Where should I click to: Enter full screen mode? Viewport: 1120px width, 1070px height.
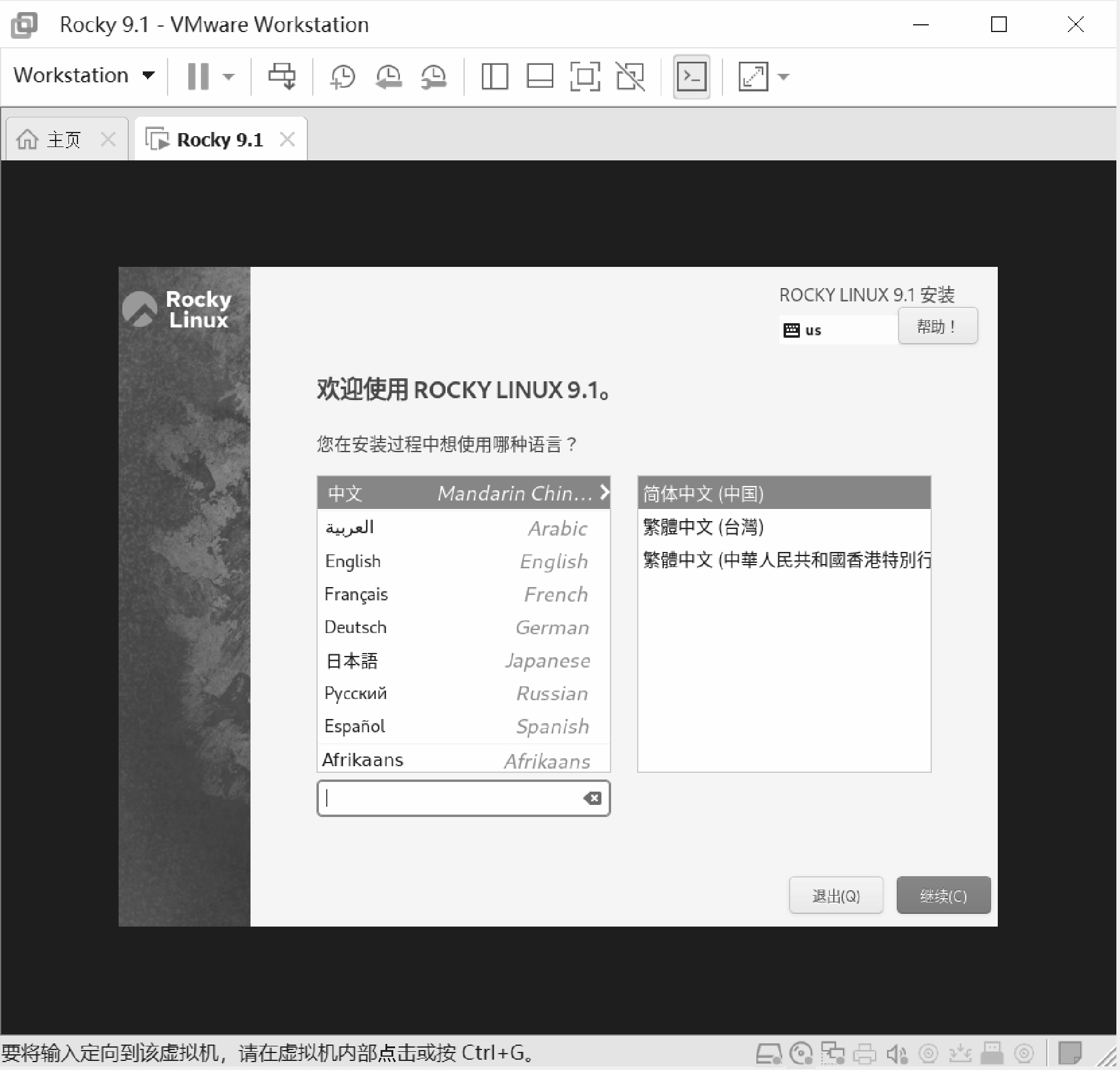pyautogui.click(x=585, y=77)
